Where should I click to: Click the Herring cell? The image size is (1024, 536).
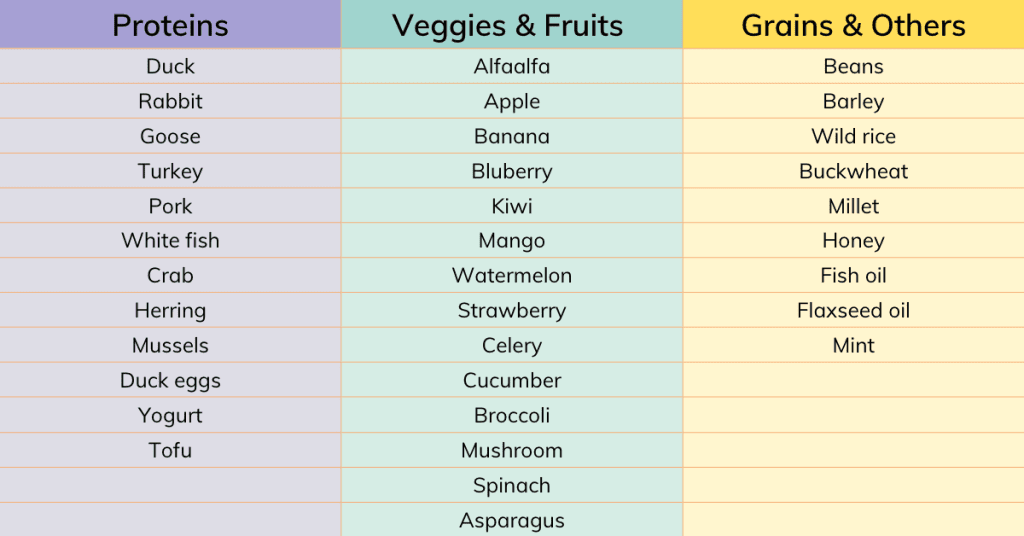(x=170, y=310)
